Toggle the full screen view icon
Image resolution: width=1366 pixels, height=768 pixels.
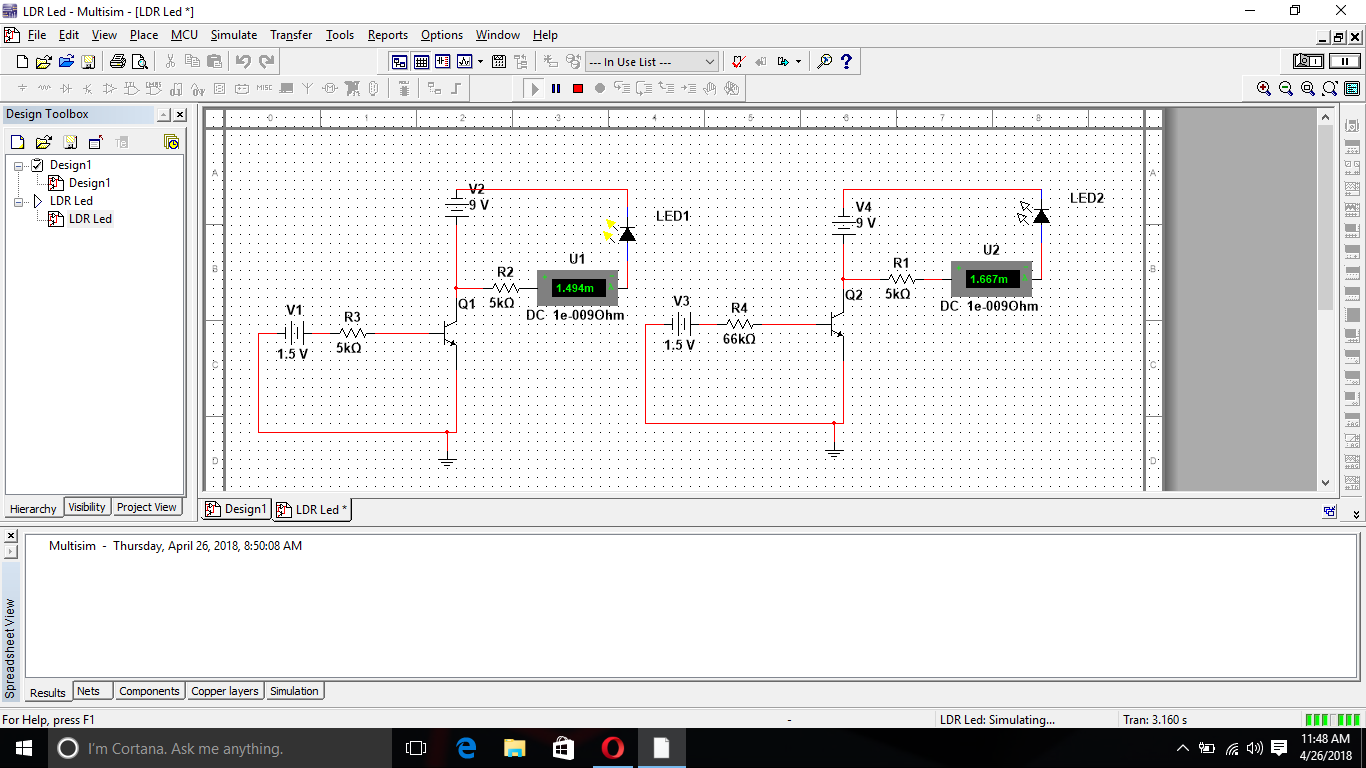pos(1352,88)
